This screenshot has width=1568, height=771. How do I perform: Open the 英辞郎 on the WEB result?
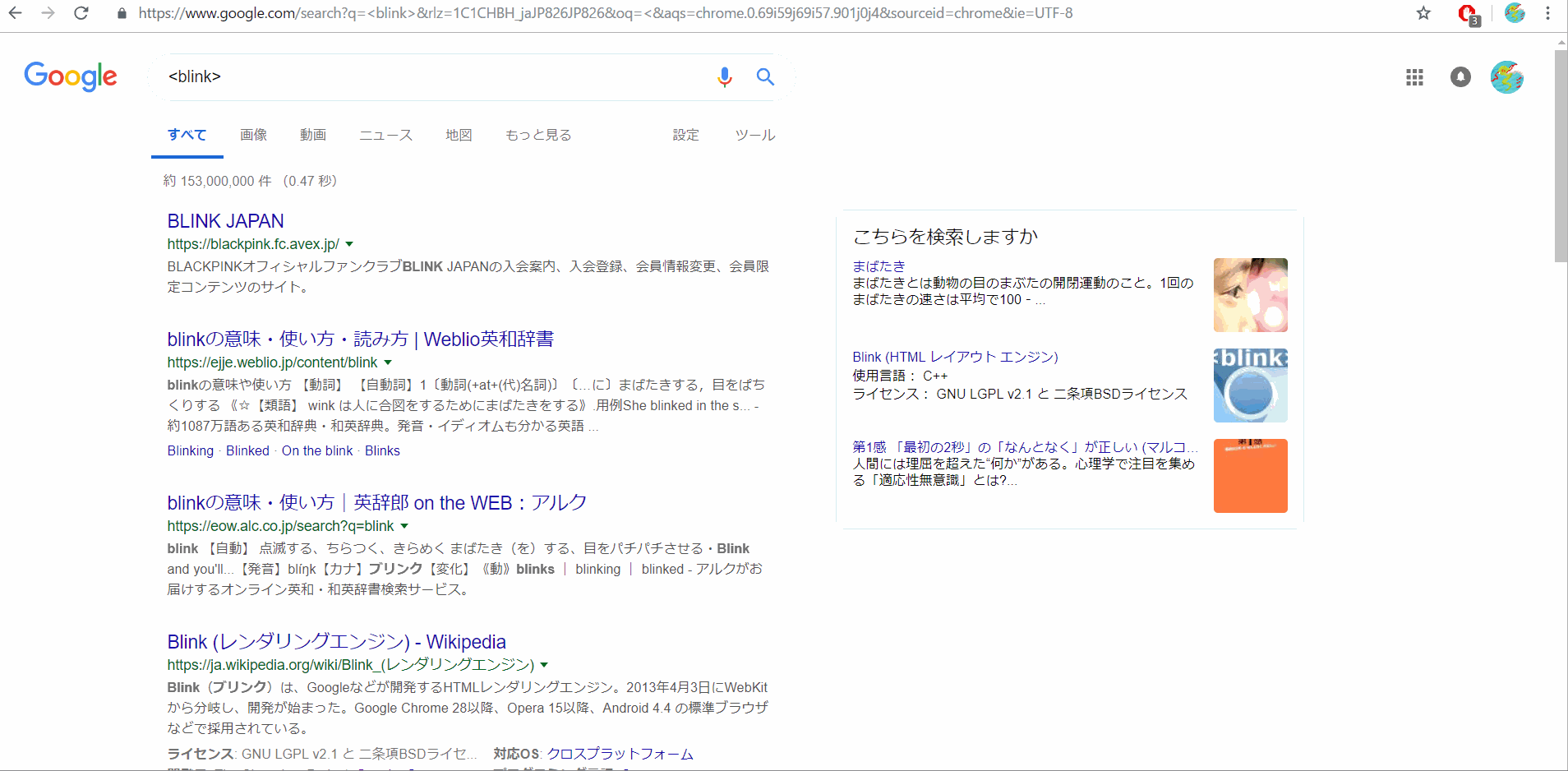[x=377, y=503]
